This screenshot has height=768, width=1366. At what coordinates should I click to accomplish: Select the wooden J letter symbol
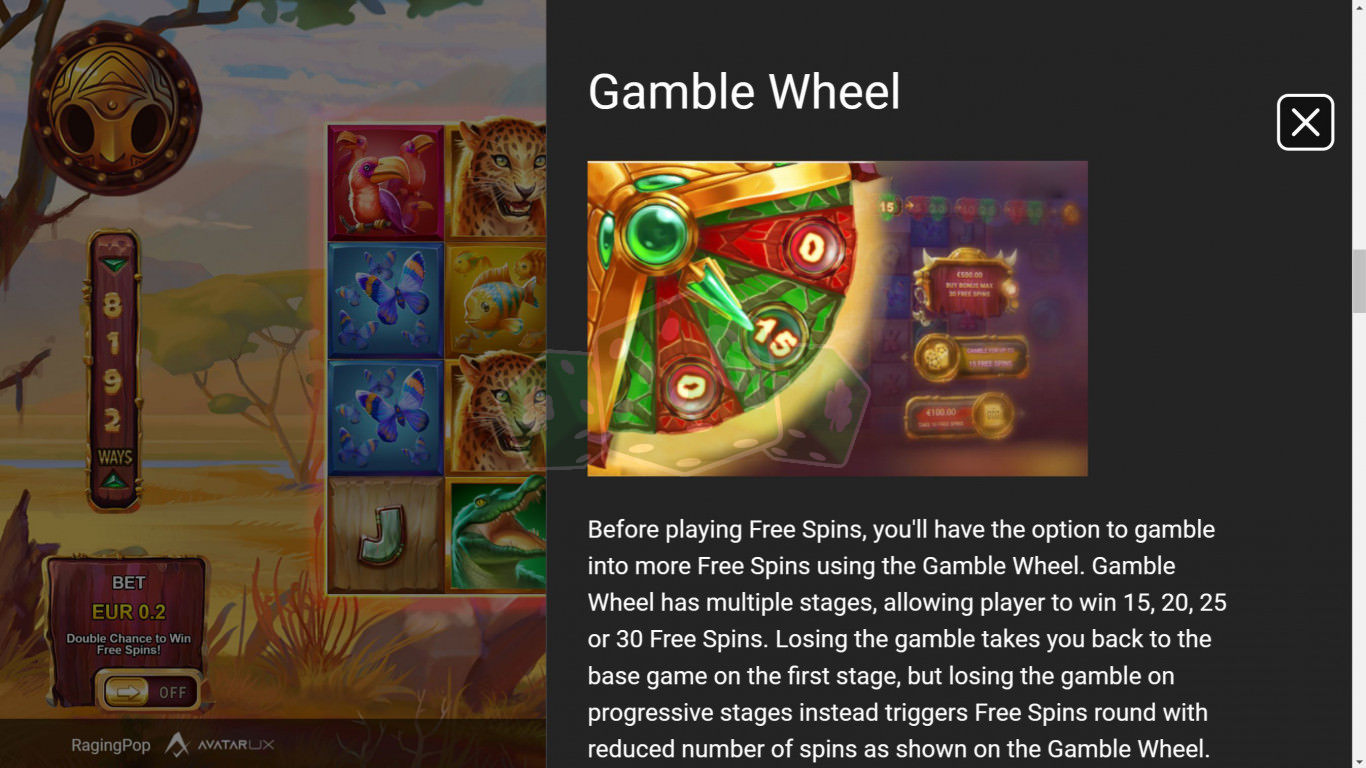386,535
